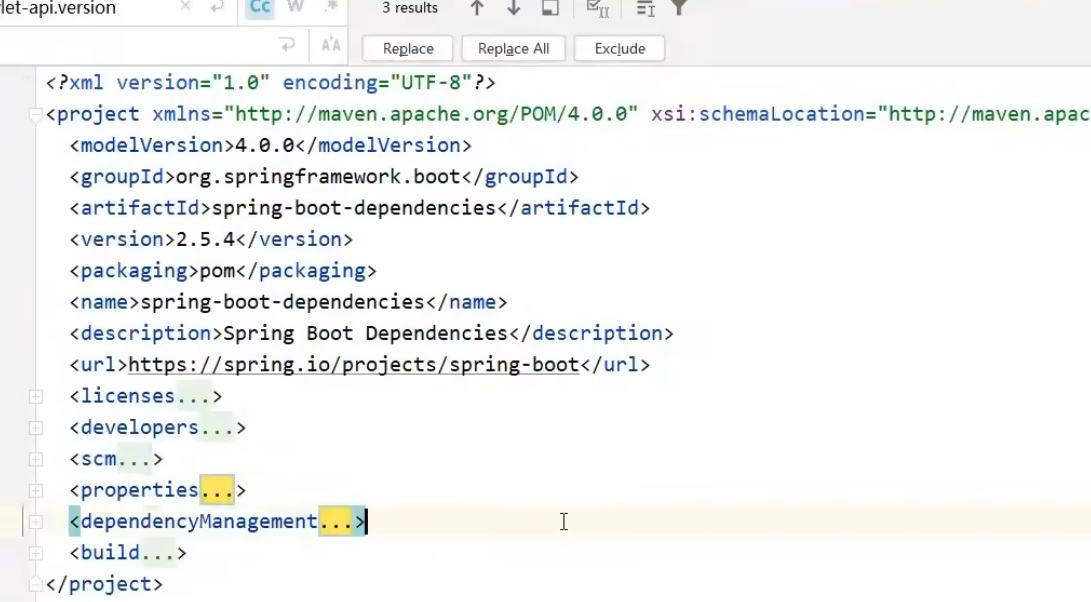Image resolution: width=1091 pixels, height=602 pixels.
Task: Open results in Find window icon
Action: [x=550, y=8]
